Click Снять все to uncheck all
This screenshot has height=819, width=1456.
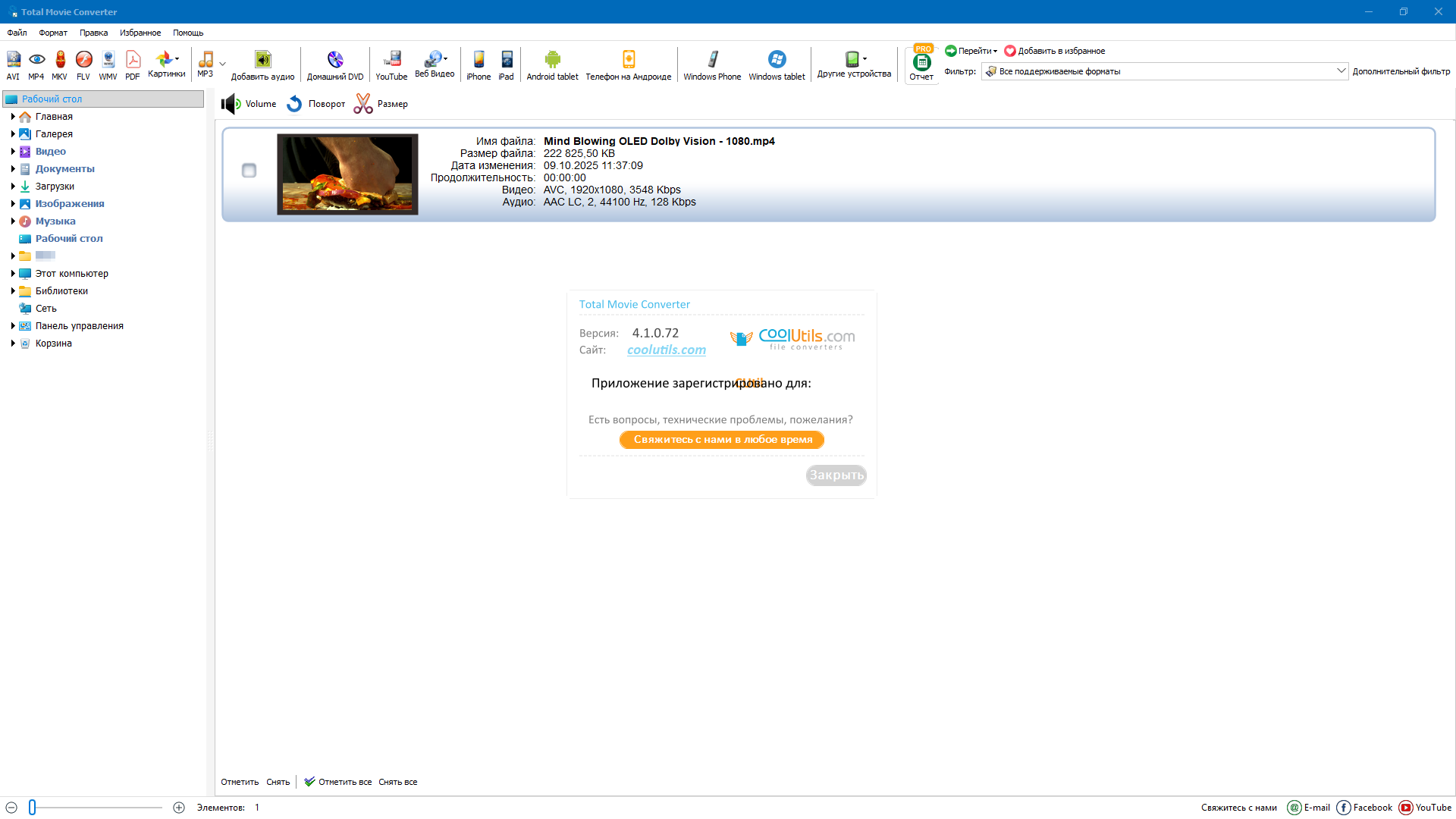(398, 782)
